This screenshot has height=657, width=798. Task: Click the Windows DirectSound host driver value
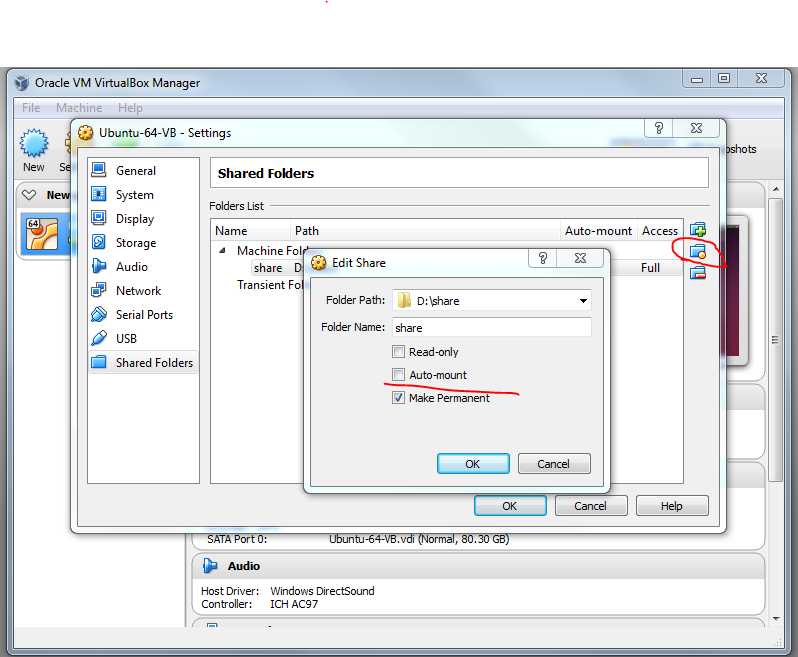point(322,591)
